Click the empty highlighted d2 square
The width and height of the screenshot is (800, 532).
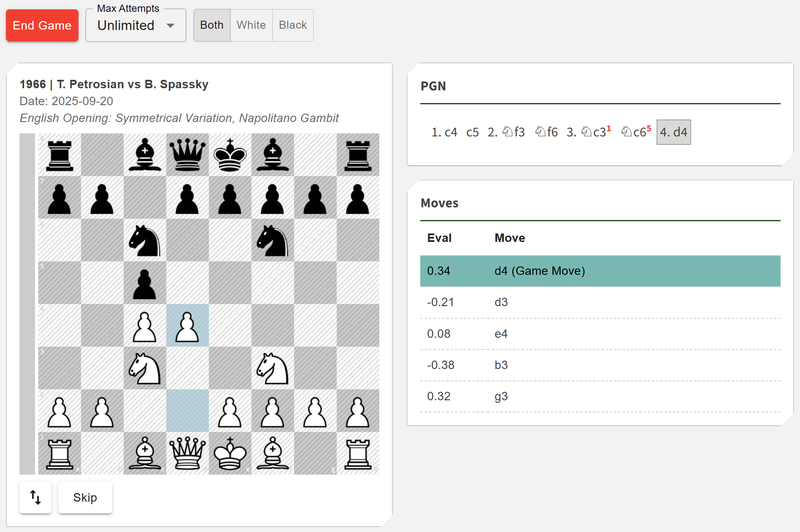coord(187,411)
